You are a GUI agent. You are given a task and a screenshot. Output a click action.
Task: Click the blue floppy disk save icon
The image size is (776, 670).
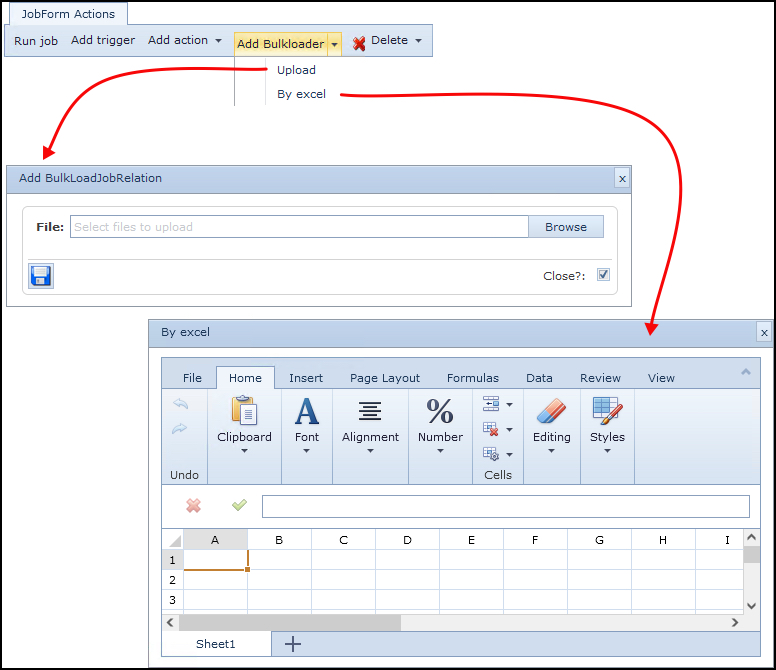point(41,276)
